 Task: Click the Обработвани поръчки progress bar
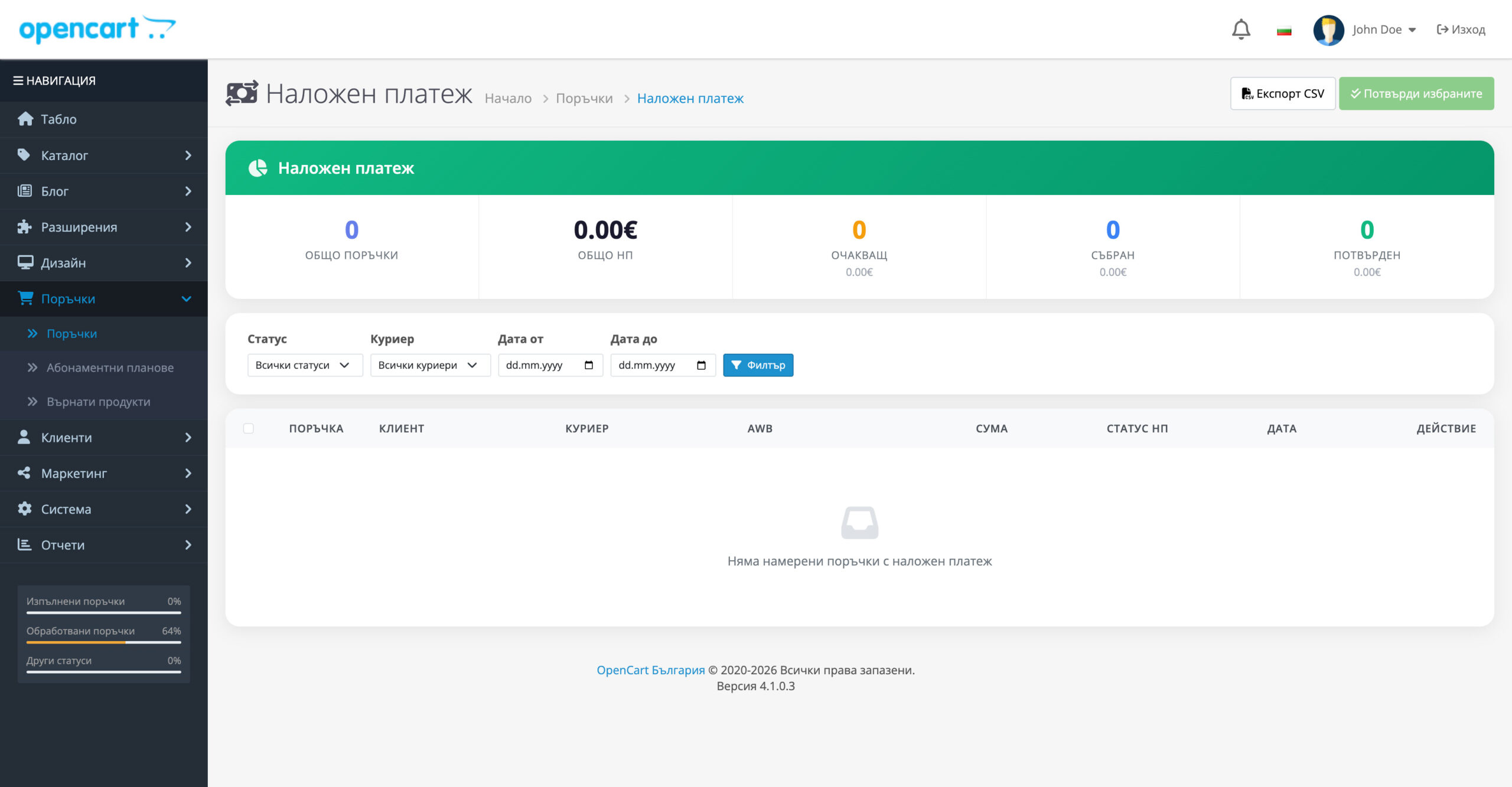point(103,642)
